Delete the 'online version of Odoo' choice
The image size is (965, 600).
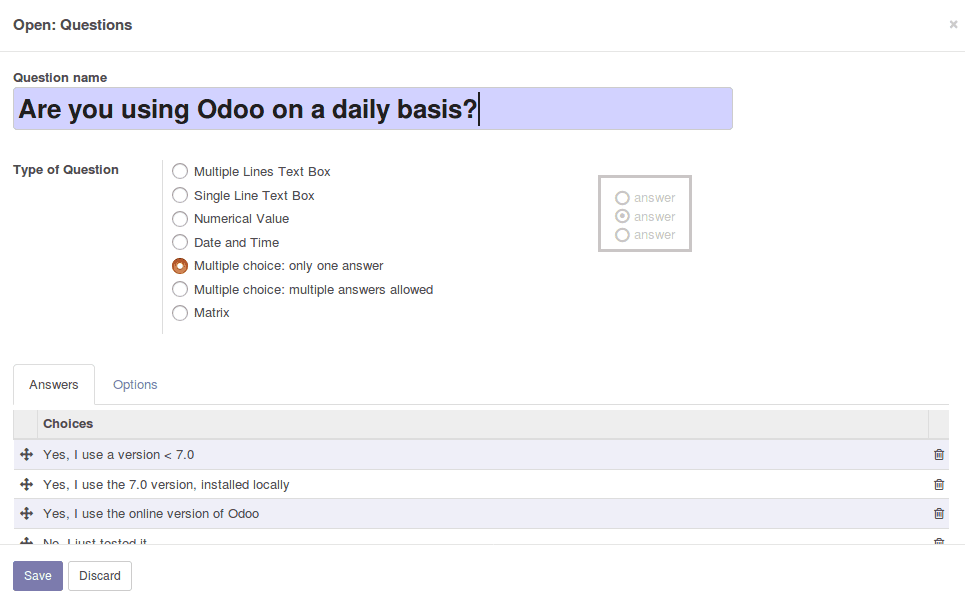[x=938, y=514]
